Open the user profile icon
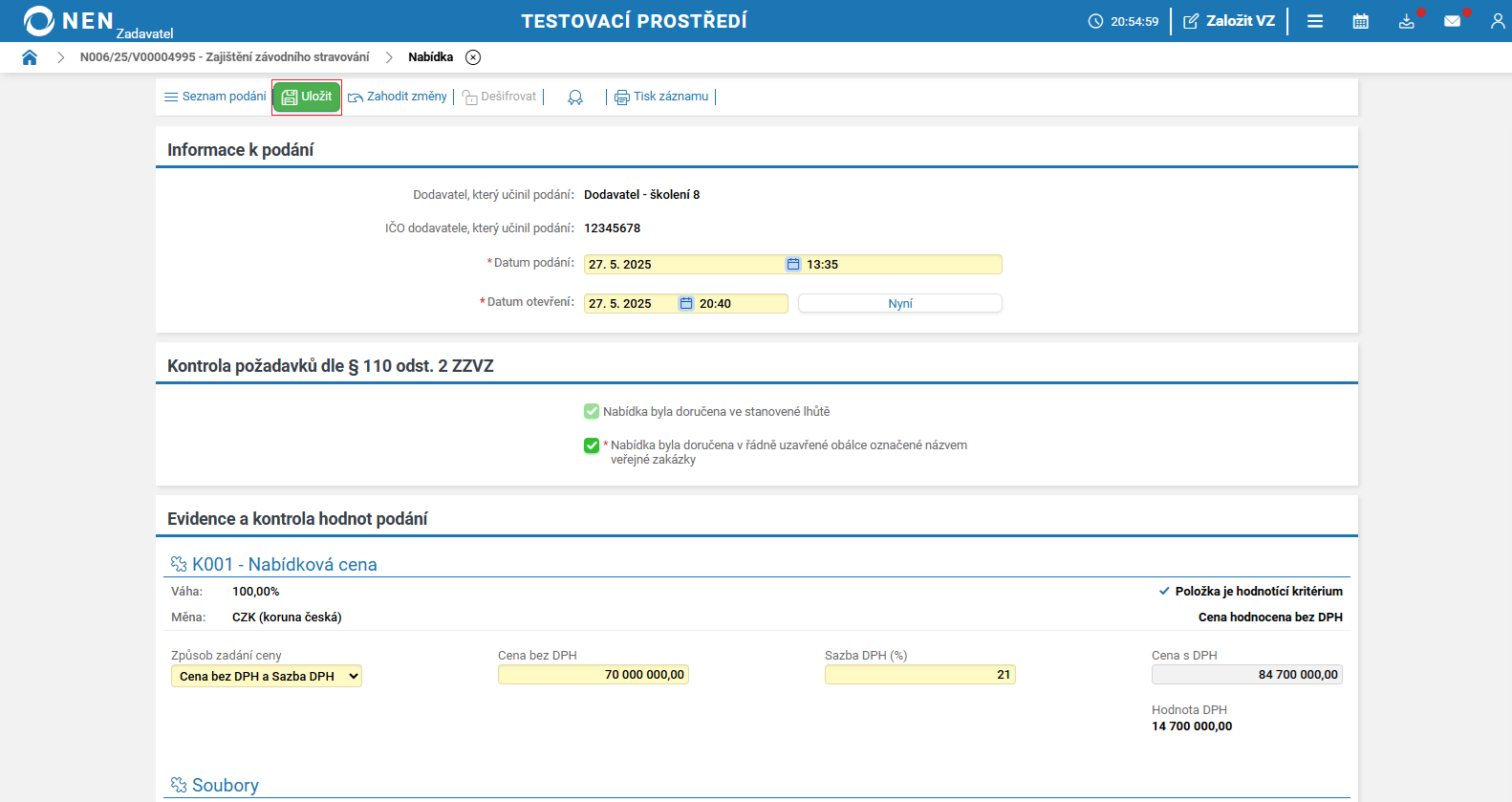The height and width of the screenshot is (802, 1512). pos(1497,21)
